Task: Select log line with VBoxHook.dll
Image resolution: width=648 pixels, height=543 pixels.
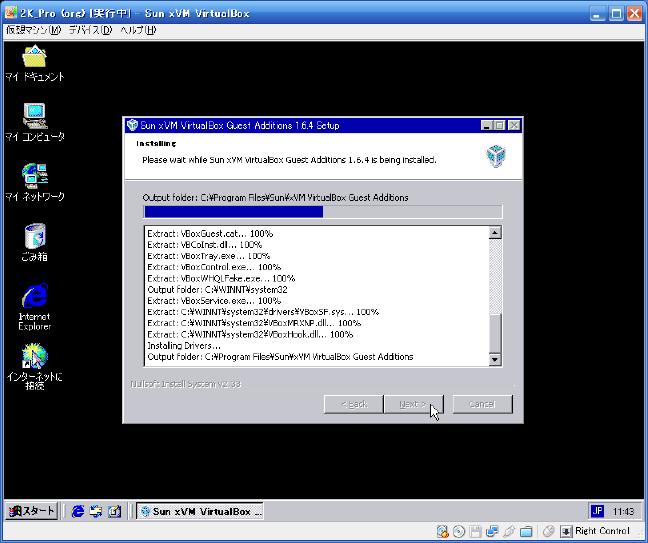Action: click(x=250, y=334)
